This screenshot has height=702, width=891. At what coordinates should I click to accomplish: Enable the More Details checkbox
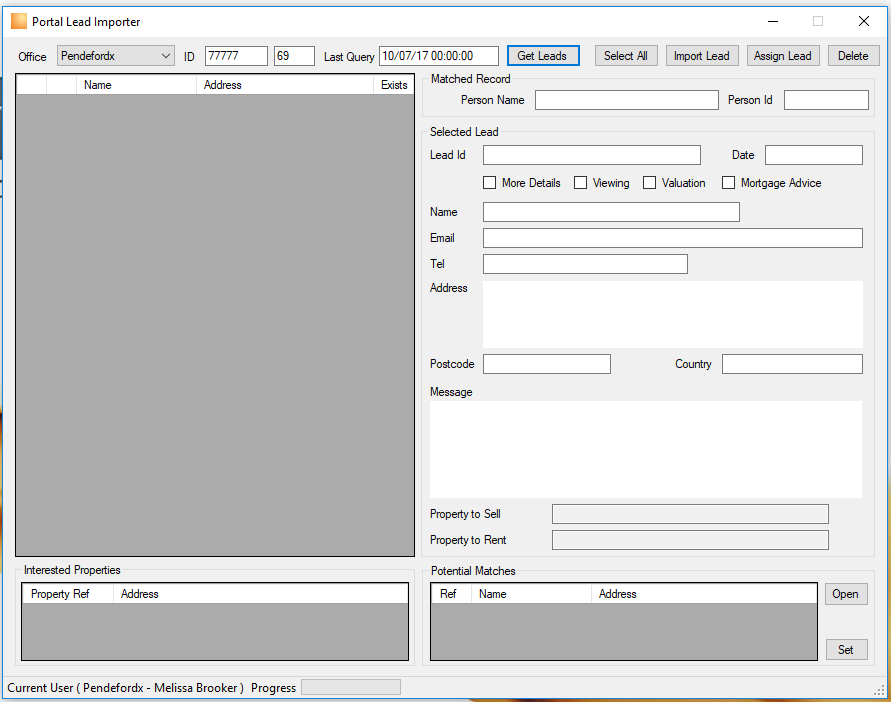coord(489,182)
